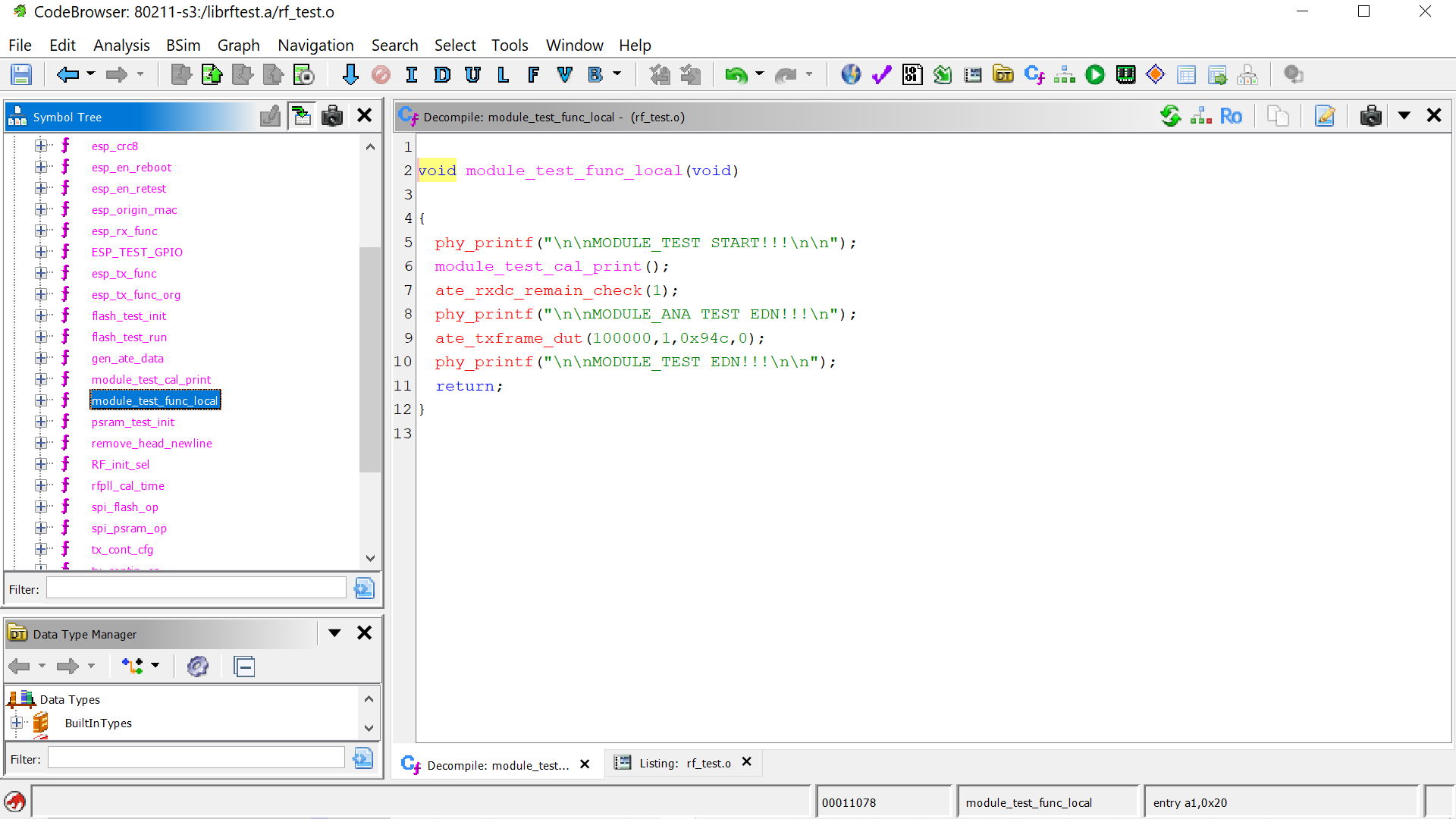Click the Decompiler window icon in the toolbar
The height and width of the screenshot is (819, 1456).
pos(1034,74)
